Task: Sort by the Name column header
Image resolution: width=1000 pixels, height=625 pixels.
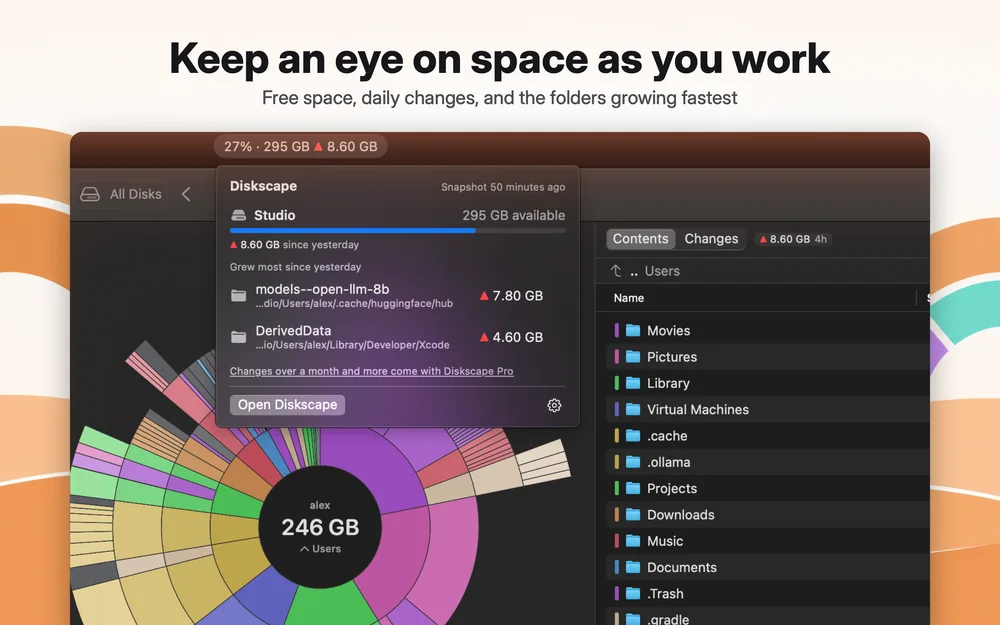Action: coord(629,298)
